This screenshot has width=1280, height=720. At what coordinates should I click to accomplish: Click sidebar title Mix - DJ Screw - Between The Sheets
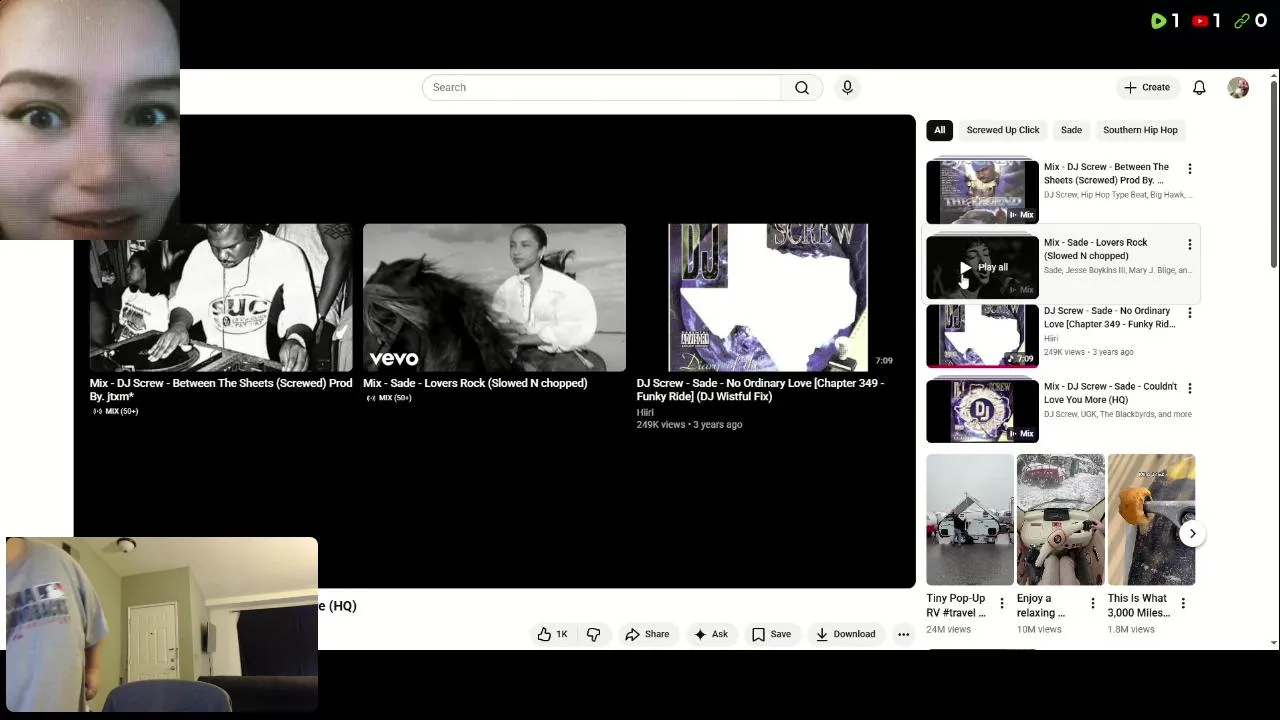[1106, 174]
